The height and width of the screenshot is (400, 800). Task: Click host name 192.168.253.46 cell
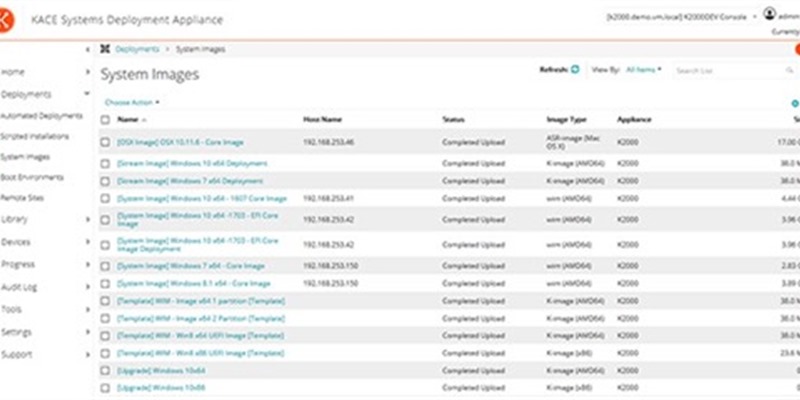click(329, 142)
